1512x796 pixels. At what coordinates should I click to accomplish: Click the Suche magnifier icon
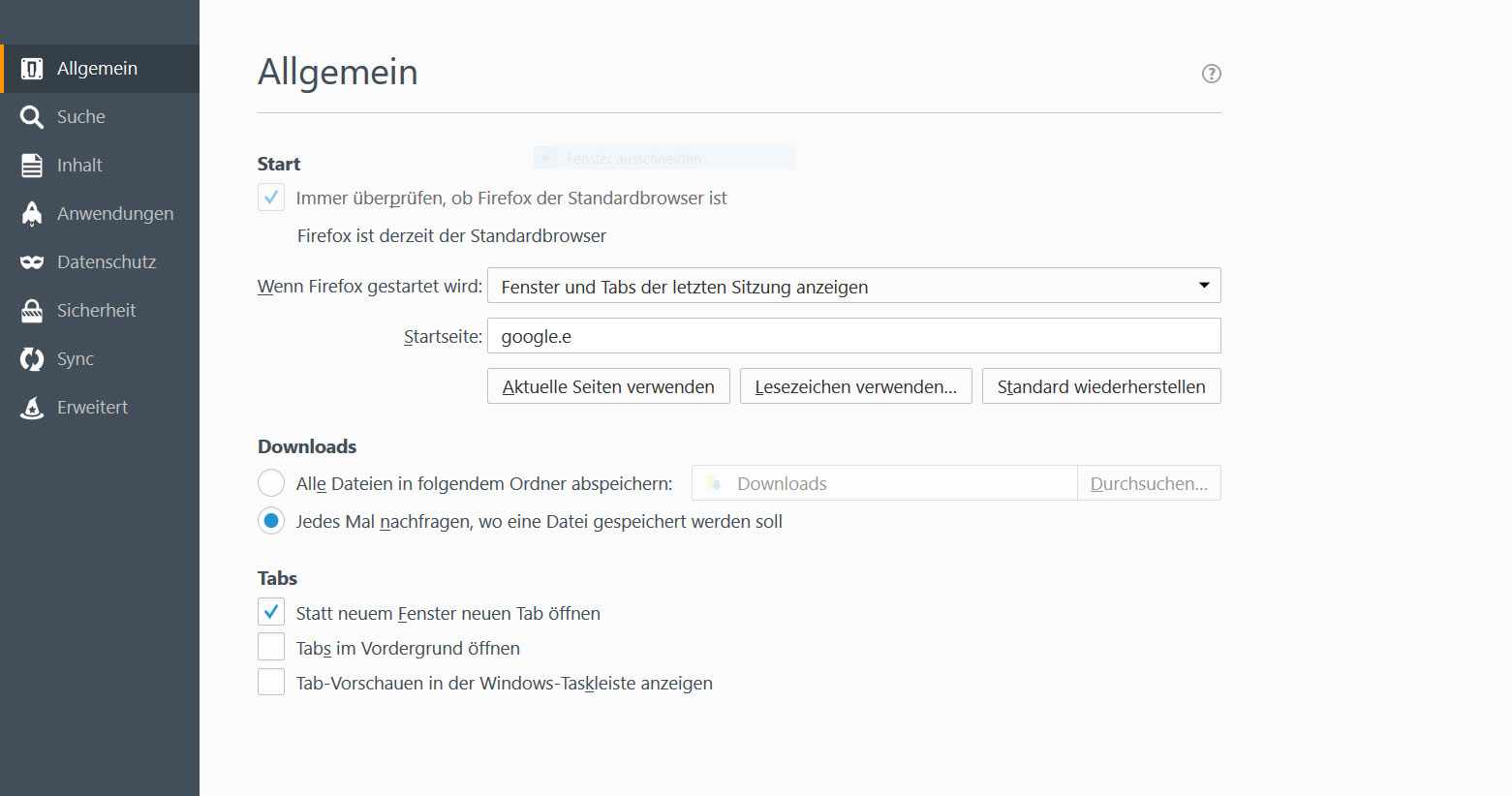32,117
